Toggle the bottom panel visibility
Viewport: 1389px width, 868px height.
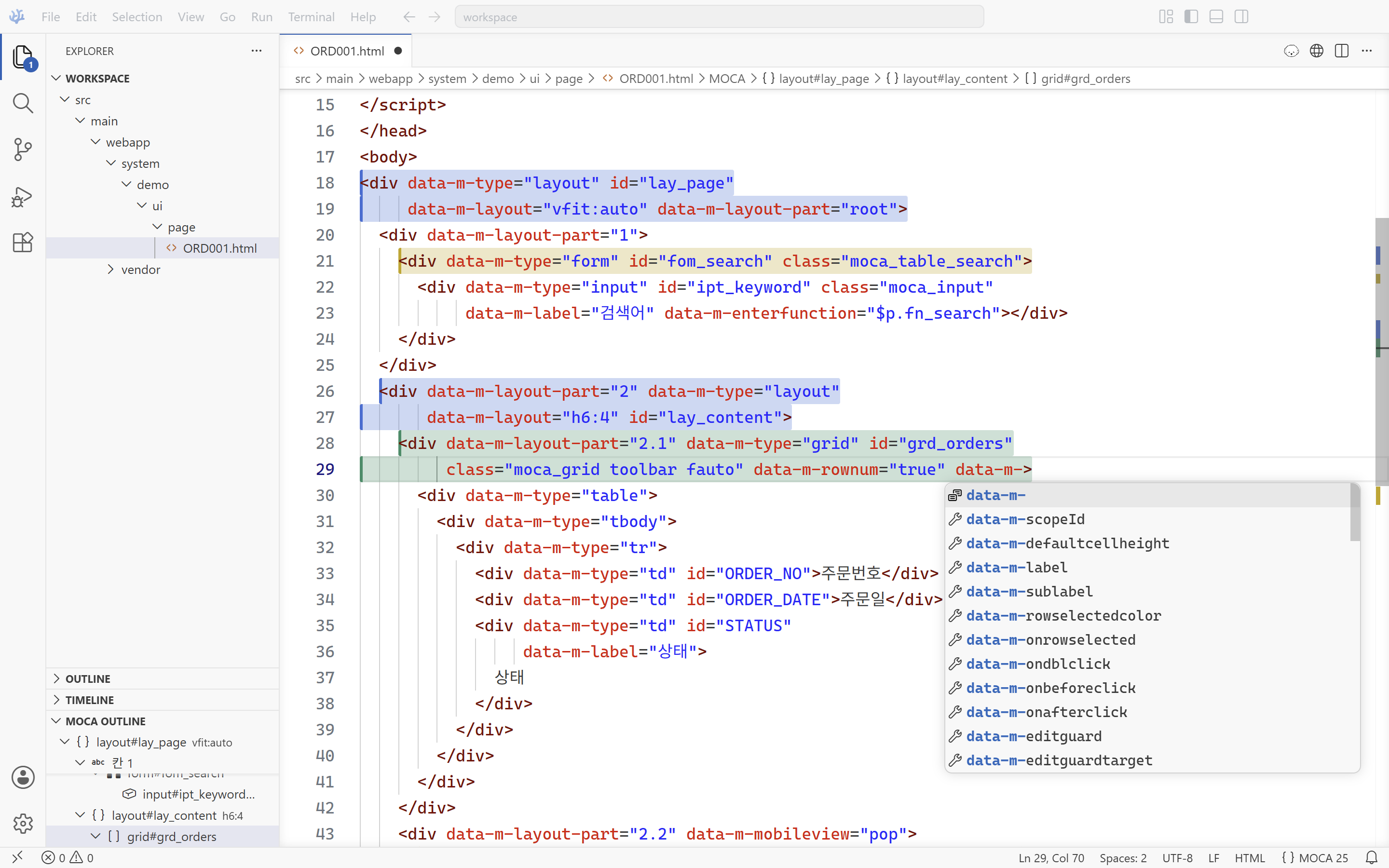pos(1216,17)
